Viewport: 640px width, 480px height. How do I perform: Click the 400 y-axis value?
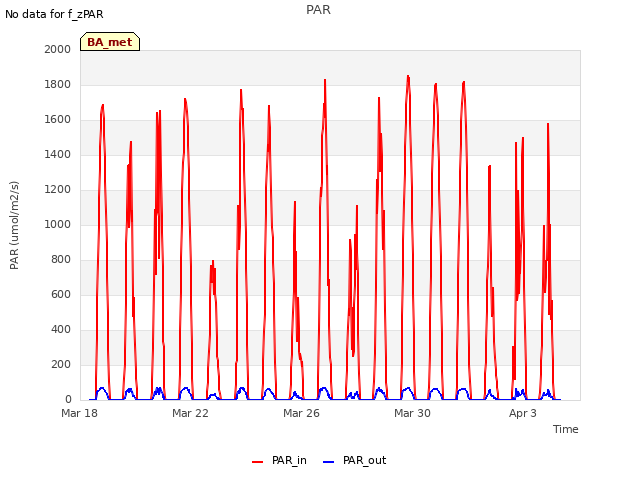61,329
